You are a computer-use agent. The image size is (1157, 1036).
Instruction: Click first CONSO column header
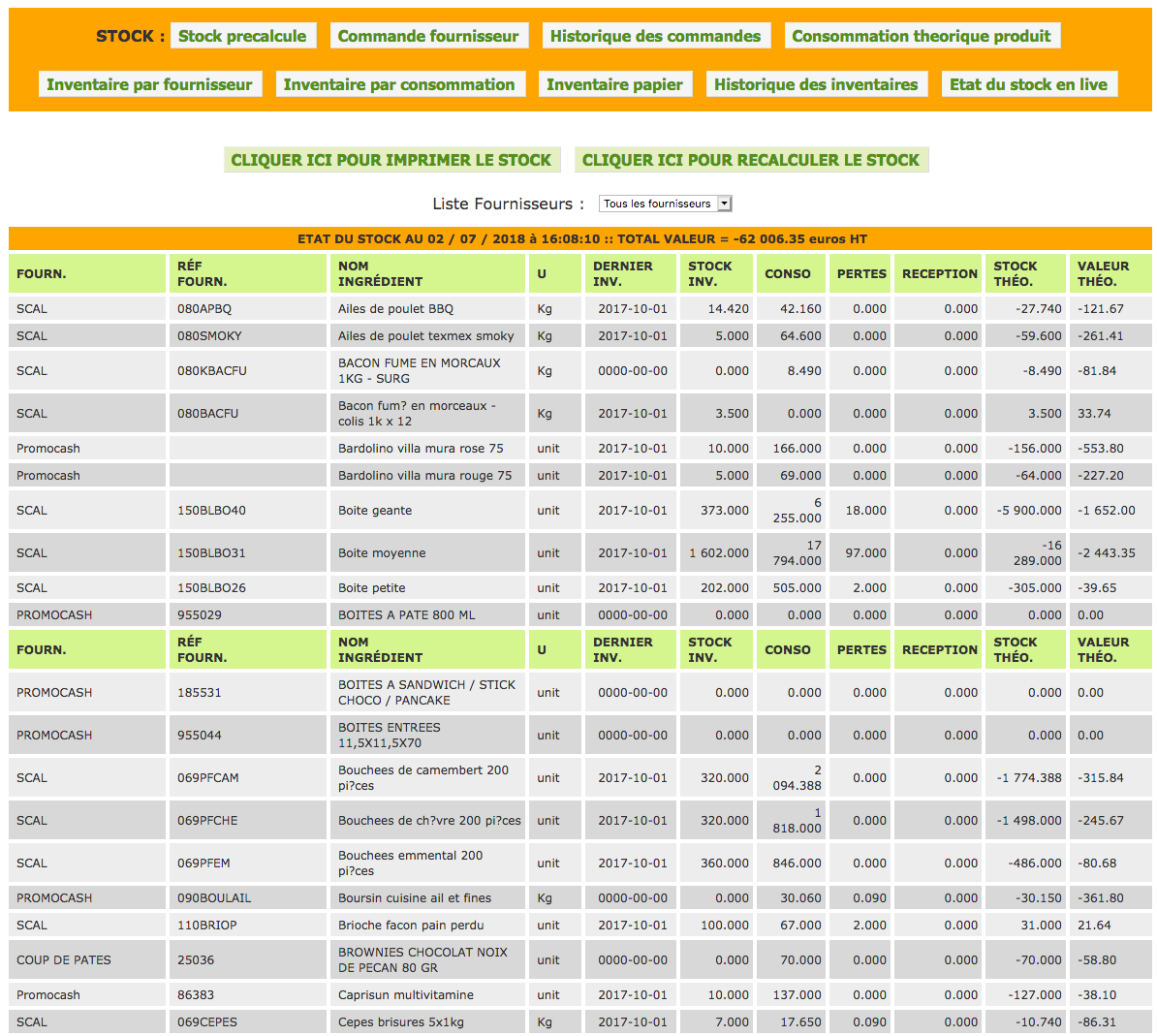coord(791,273)
